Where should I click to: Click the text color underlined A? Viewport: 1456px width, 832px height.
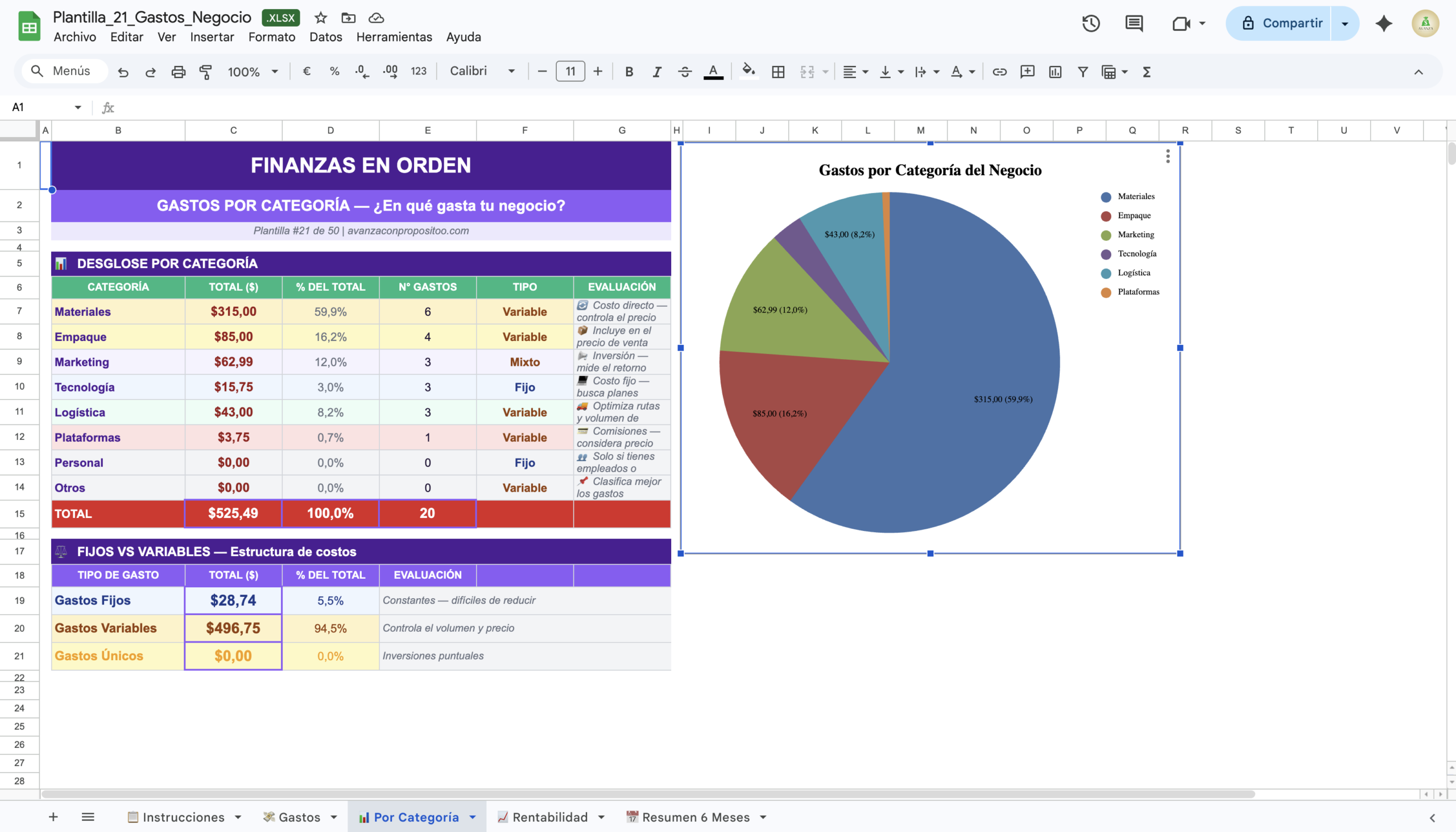(713, 72)
